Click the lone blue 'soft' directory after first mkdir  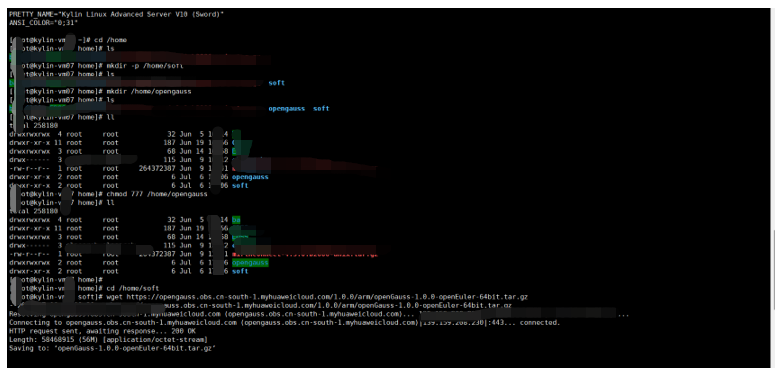coord(276,83)
